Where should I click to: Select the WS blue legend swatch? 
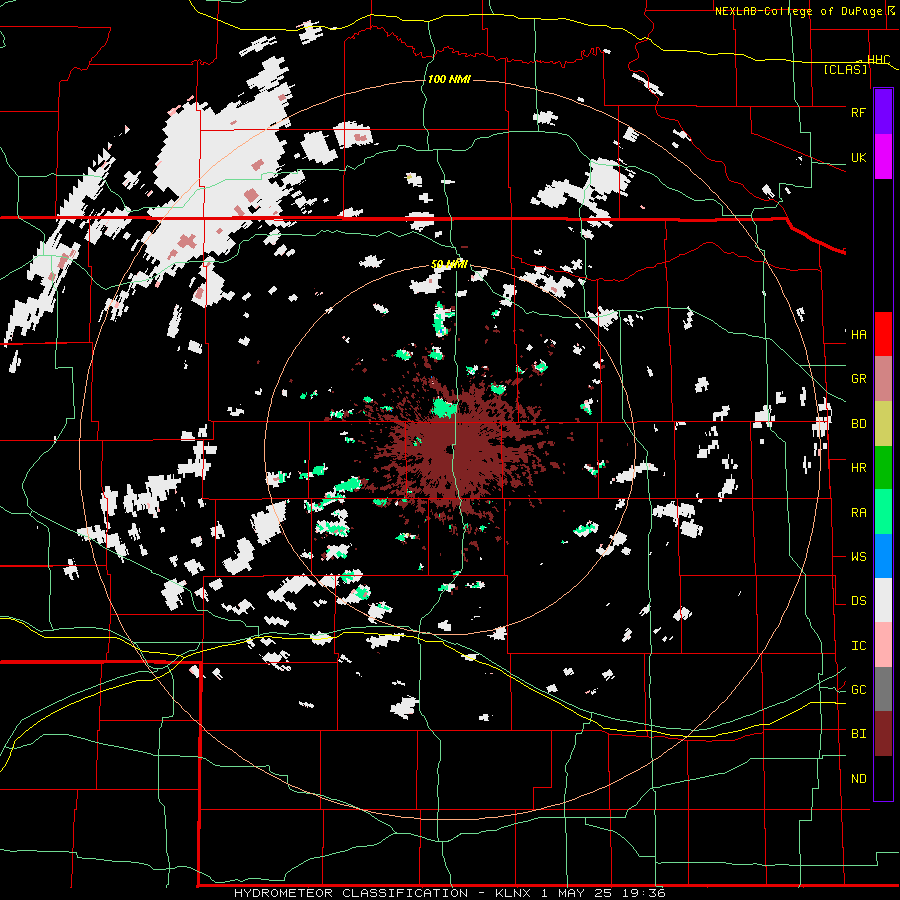[x=883, y=556]
